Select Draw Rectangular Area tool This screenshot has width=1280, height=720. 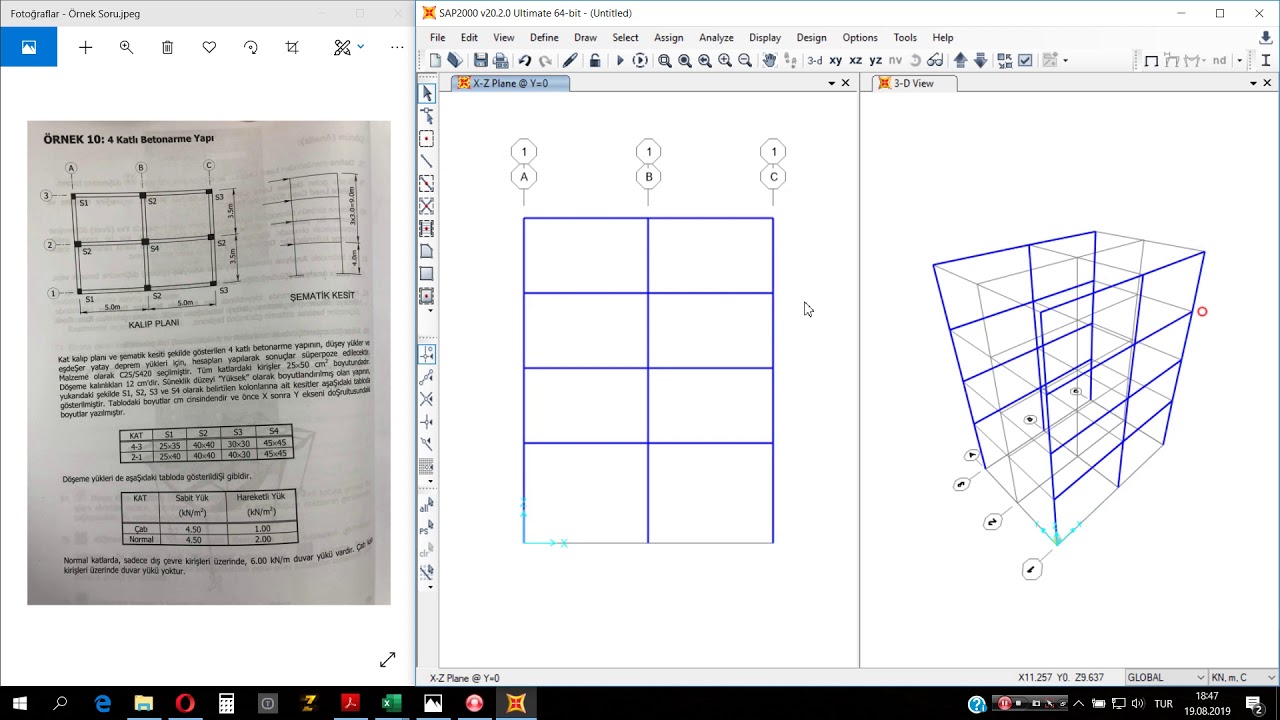(427, 274)
